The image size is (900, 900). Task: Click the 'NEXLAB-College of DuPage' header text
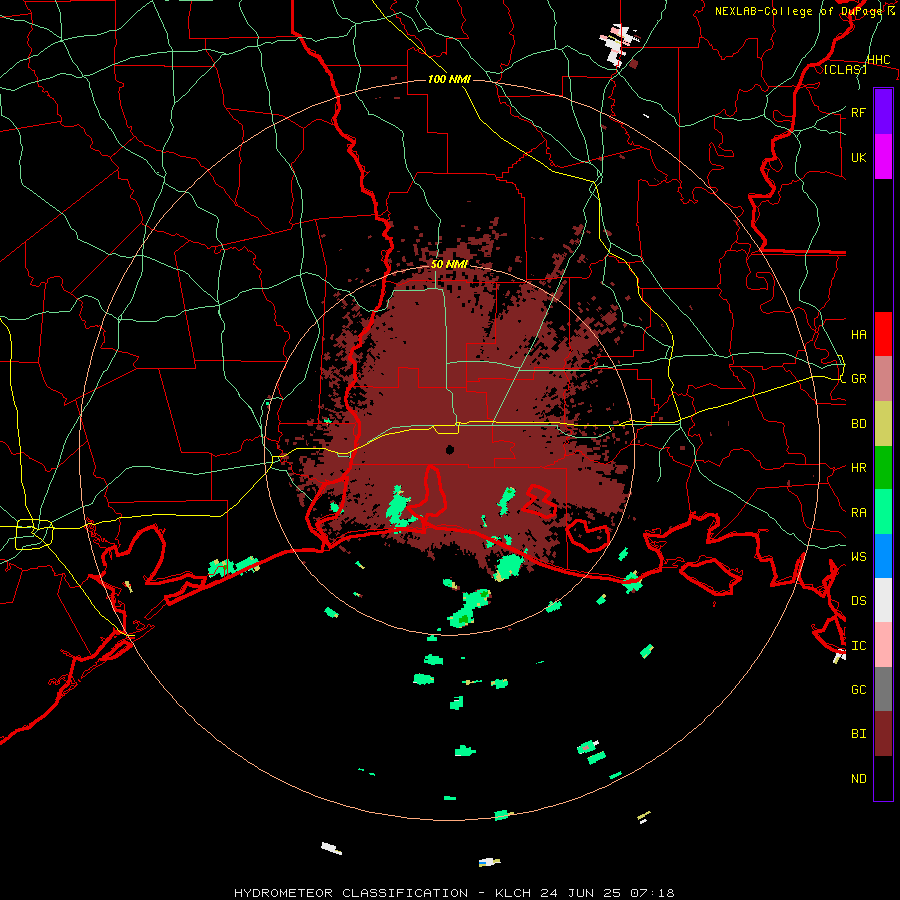tap(800, 11)
